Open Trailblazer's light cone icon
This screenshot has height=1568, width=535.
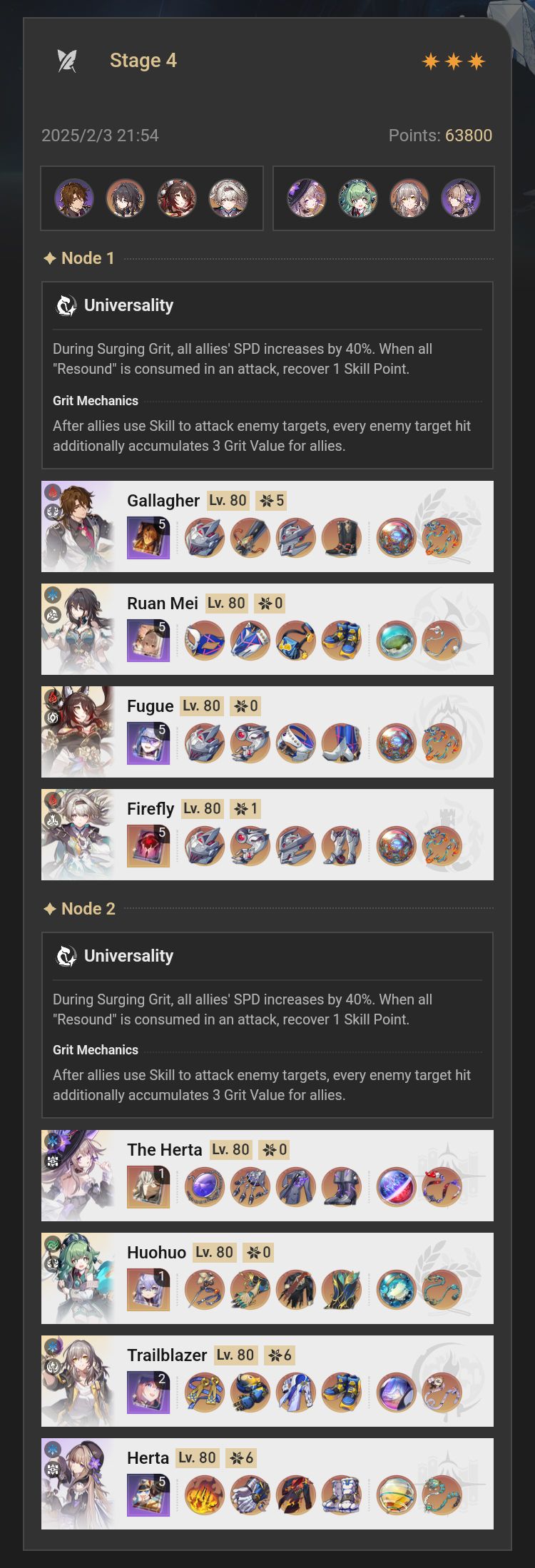point(148,1393)
